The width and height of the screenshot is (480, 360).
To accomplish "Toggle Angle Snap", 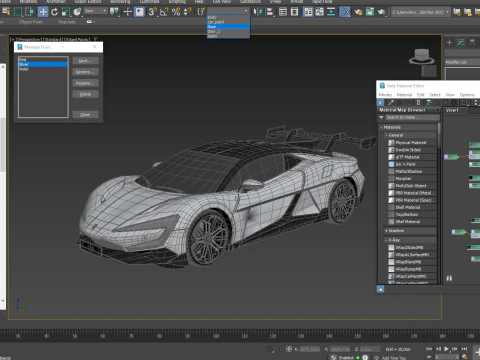I will (x=164, y=12).
